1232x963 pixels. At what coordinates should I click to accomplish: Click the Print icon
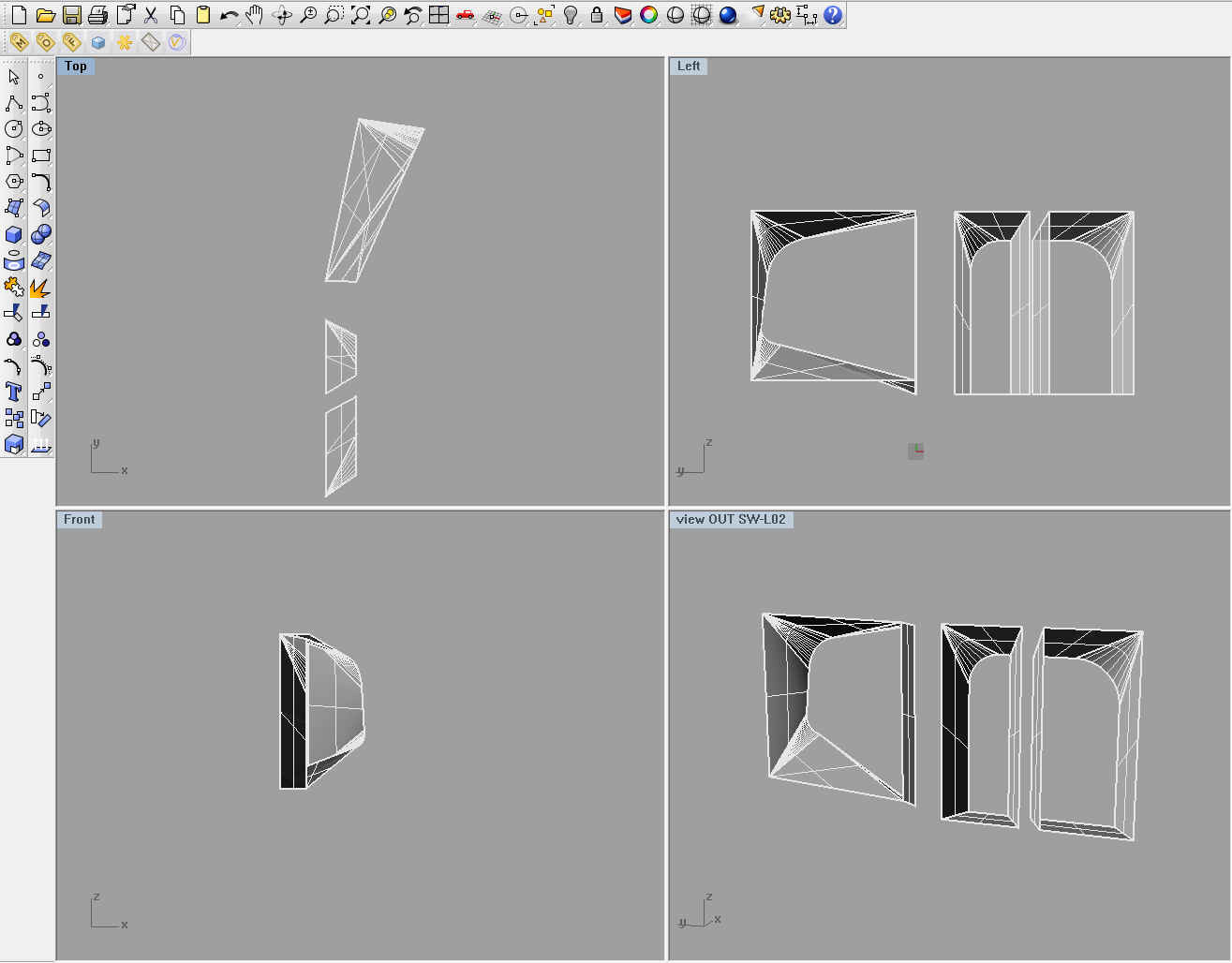tap(97, 15)
